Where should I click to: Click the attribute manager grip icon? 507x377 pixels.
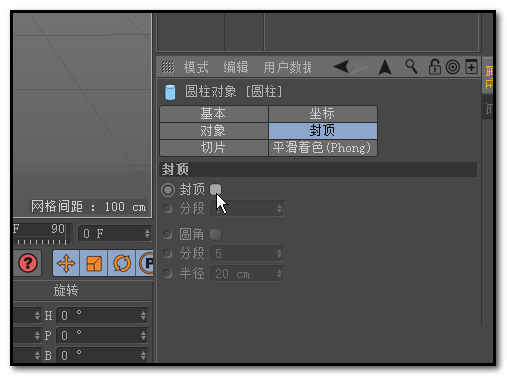tap(168, 67)
